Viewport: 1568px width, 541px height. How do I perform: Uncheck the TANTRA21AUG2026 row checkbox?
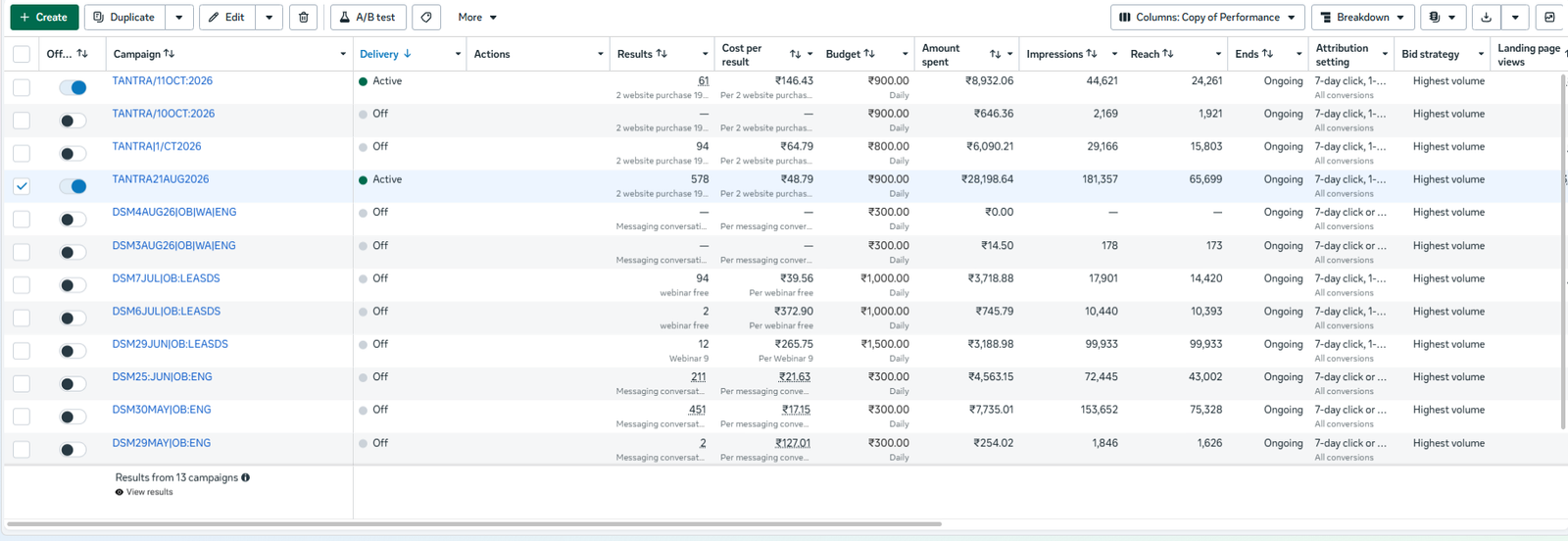pyautogui.click(x=22, y=186)
